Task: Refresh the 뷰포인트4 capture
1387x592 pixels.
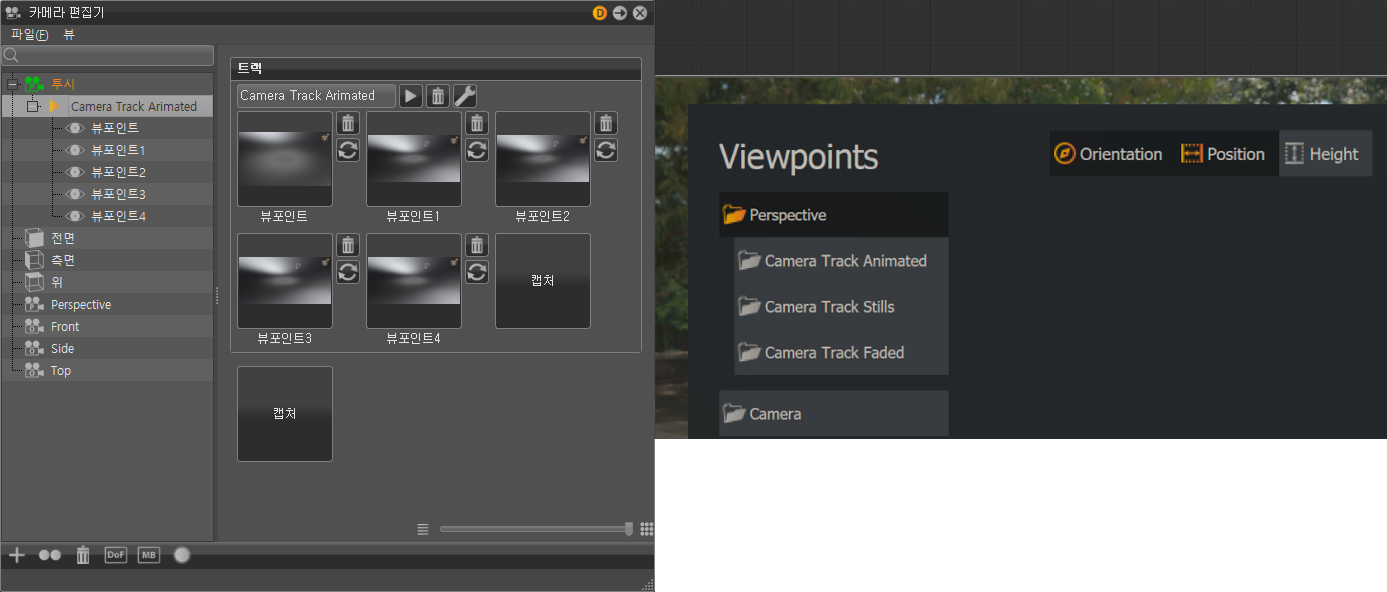Action: click(477, 272)
